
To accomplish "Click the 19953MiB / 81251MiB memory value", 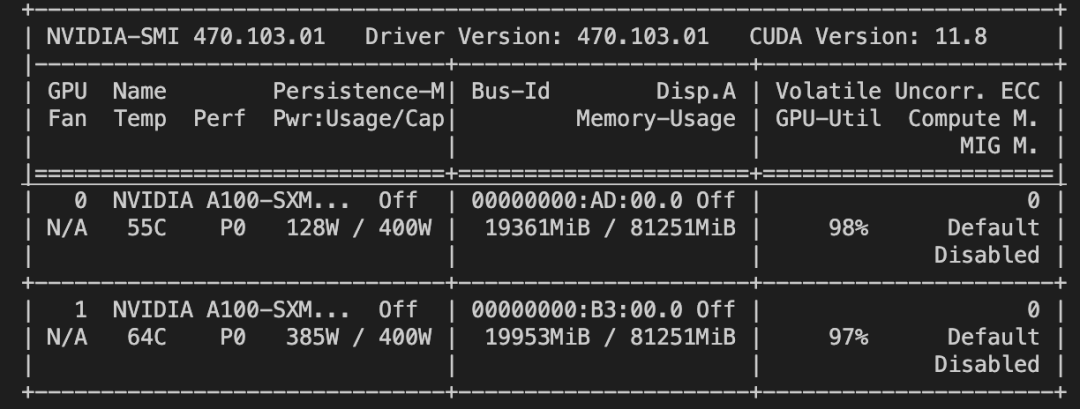I will [x=609, y=337].
